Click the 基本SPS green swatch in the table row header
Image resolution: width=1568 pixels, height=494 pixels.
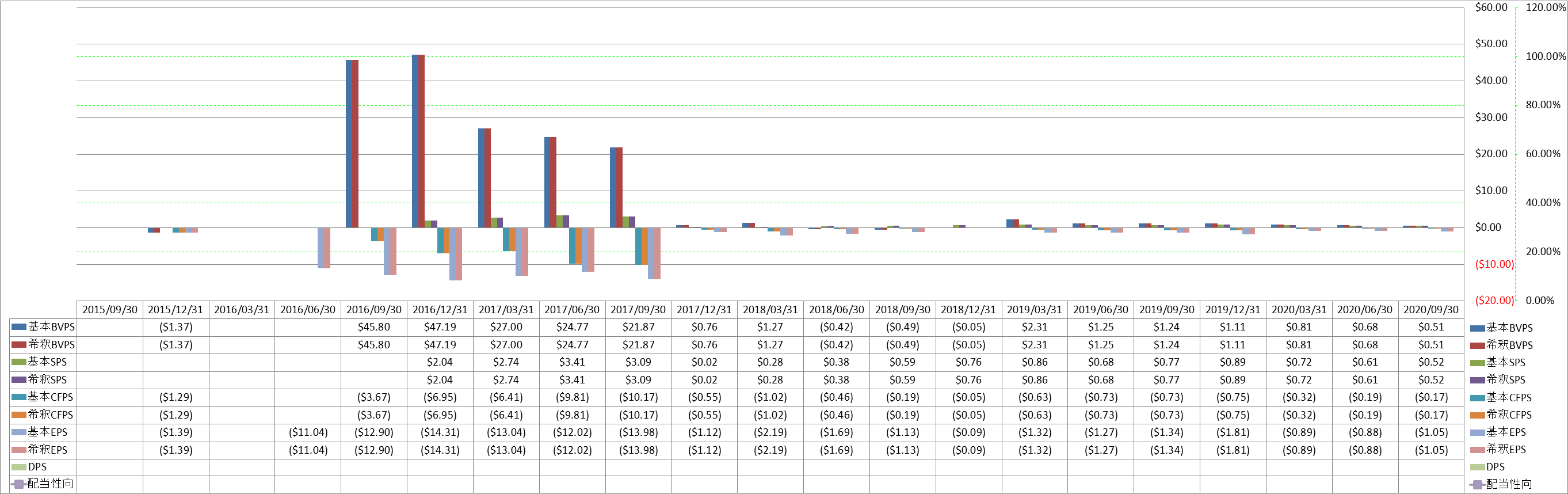pyautogui.click(x=19, y=362)
